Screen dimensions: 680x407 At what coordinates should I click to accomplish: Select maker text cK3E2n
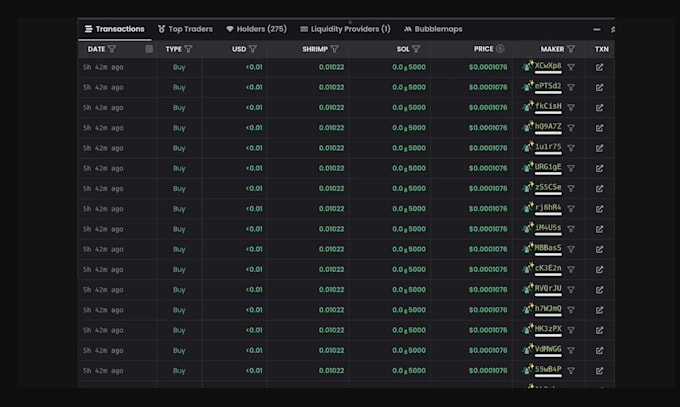tap(548, 268)
